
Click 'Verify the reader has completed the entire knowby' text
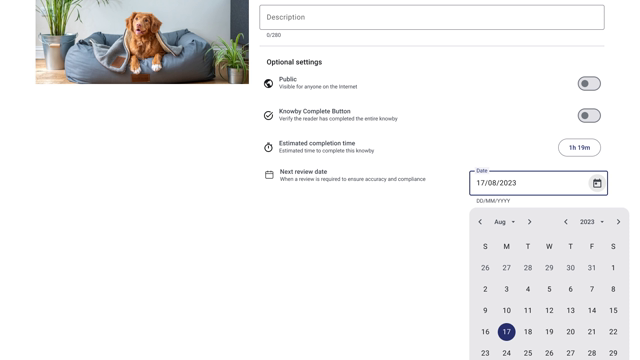[x=338, y=119]
